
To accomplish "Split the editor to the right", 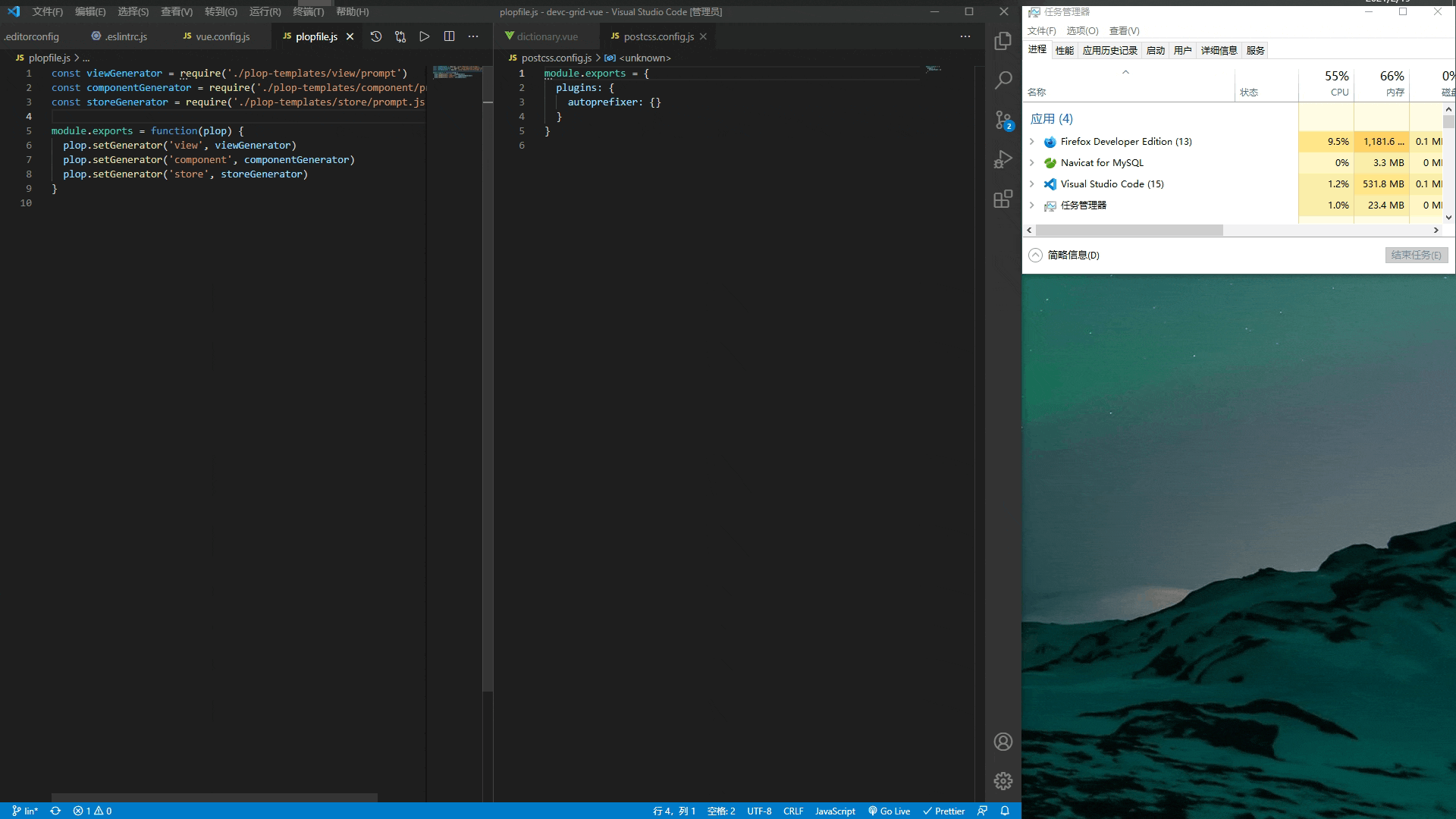I will point(449,36).
